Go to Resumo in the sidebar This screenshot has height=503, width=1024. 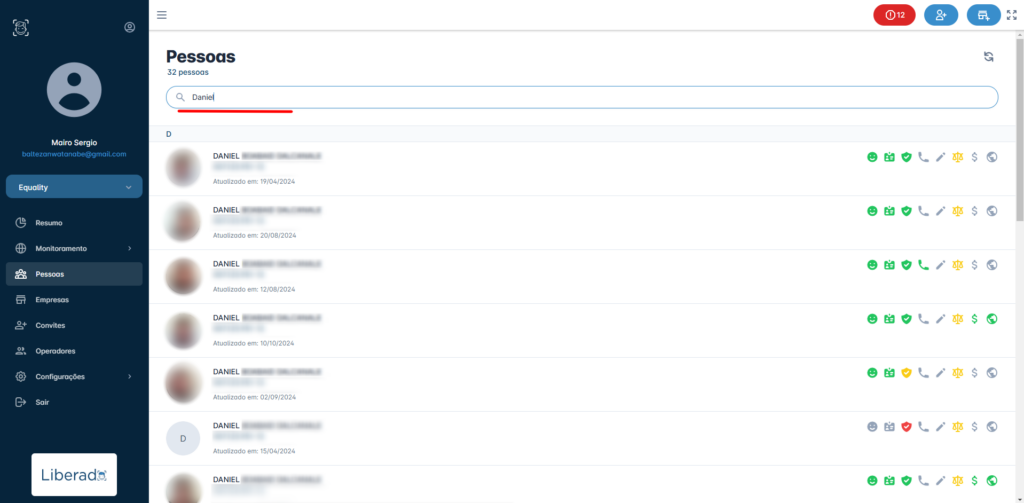[x=74, y=223]
